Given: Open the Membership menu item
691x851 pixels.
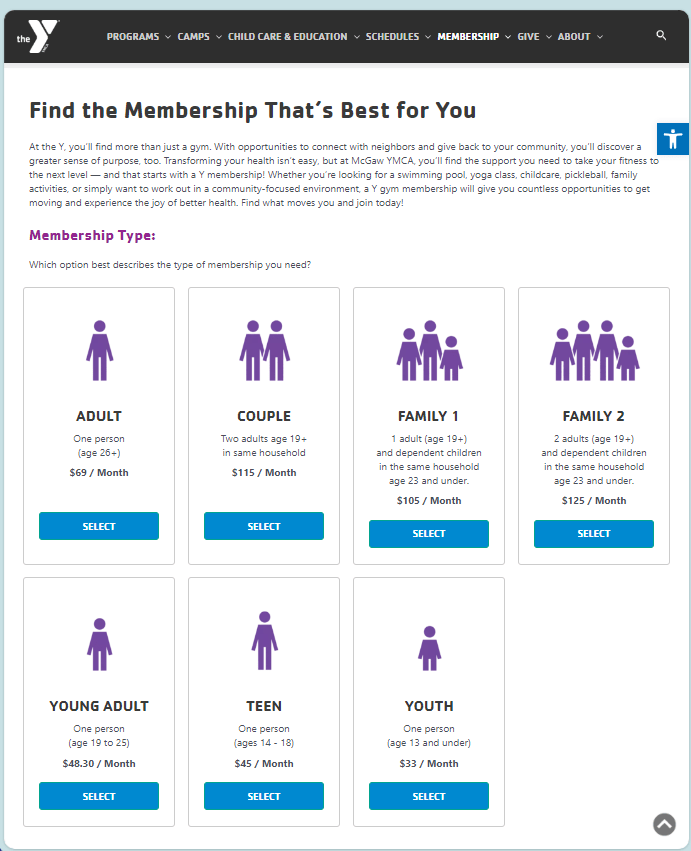Looking at the screenshot, I should point(473,37).
